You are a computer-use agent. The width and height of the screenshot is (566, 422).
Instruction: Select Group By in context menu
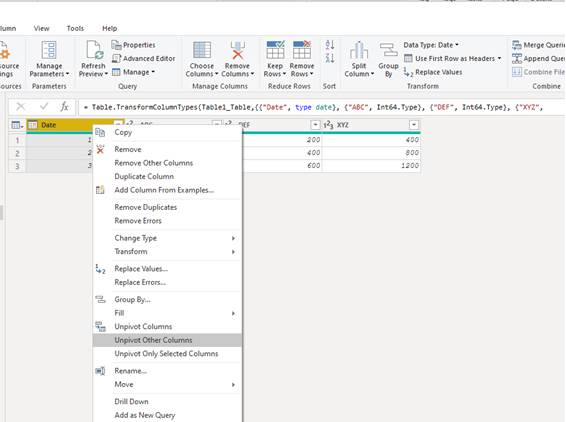[x=167, y=300]
